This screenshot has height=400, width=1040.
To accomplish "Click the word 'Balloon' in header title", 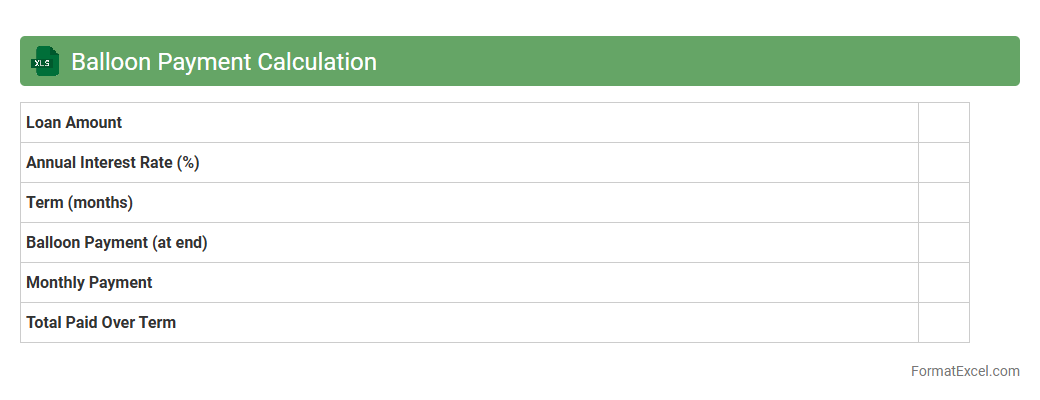I will pyautogui.click(x=108, y=62).
